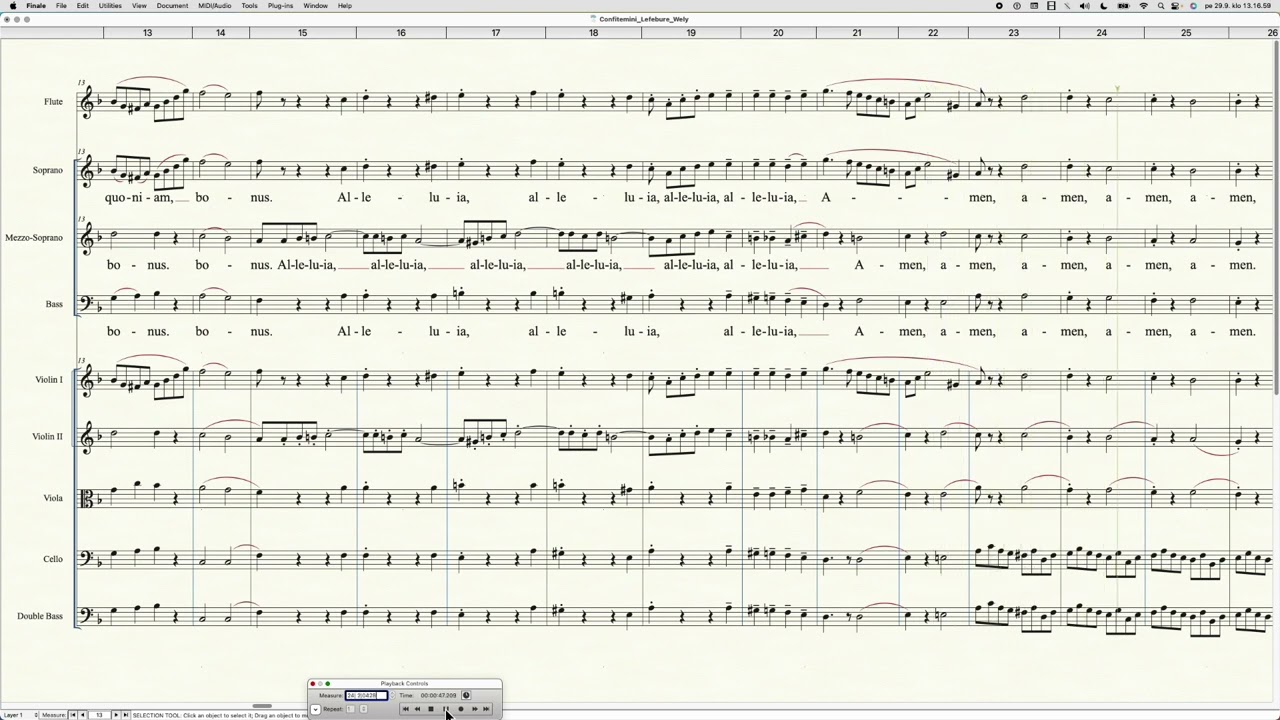
Task: Click measure 22 in the top ruler
Action: pyautogui.click(x=933, y=33)
